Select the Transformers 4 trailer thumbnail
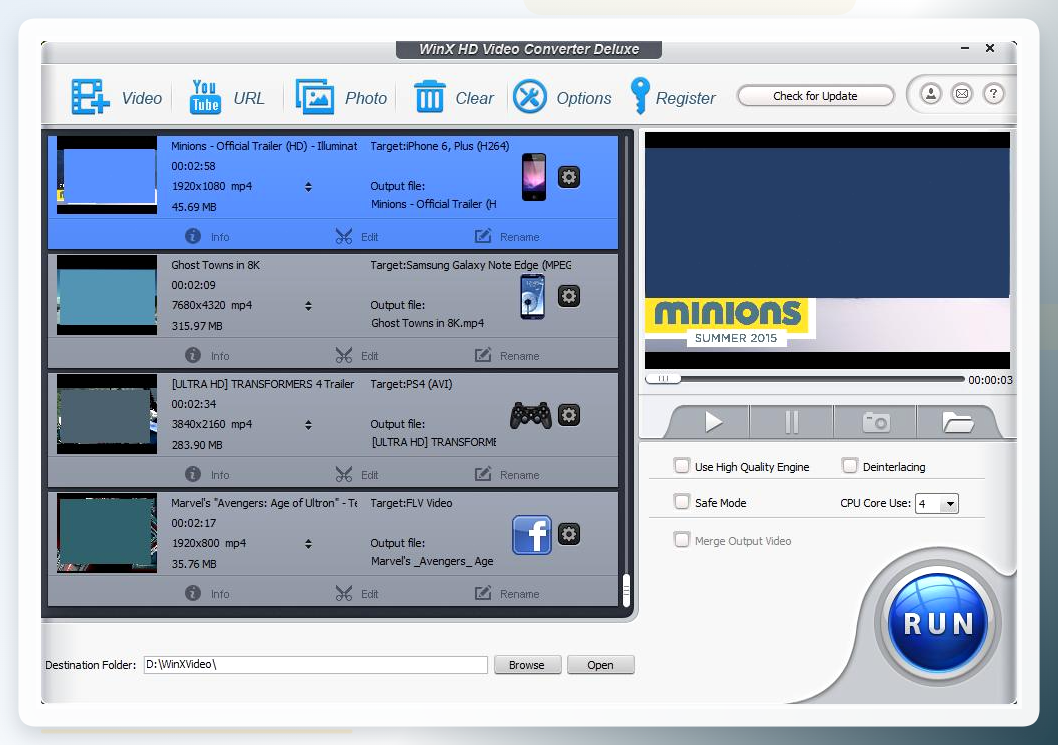 [x=107, y=414]
